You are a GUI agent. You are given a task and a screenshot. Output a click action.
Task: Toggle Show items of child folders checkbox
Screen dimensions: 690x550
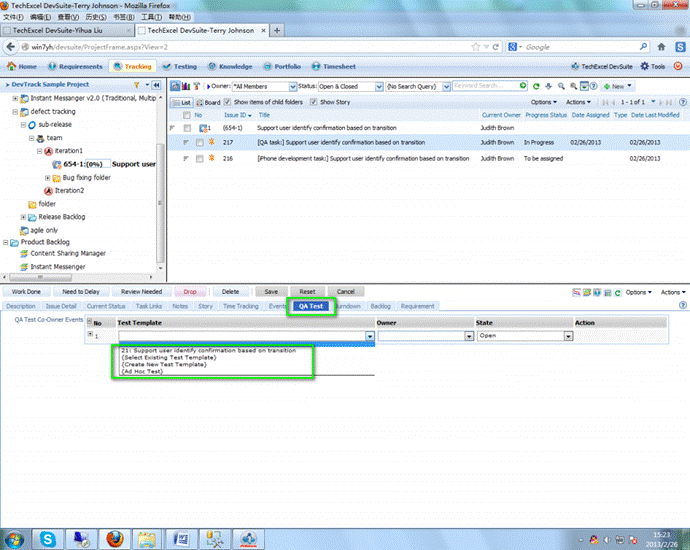pyautogui.click(x=227, y=102)
